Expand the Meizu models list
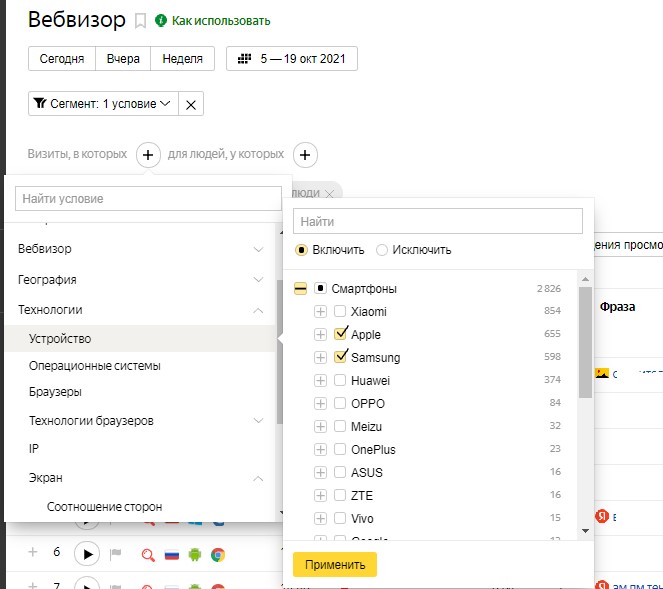663x589 pixels. coord(320,426)
